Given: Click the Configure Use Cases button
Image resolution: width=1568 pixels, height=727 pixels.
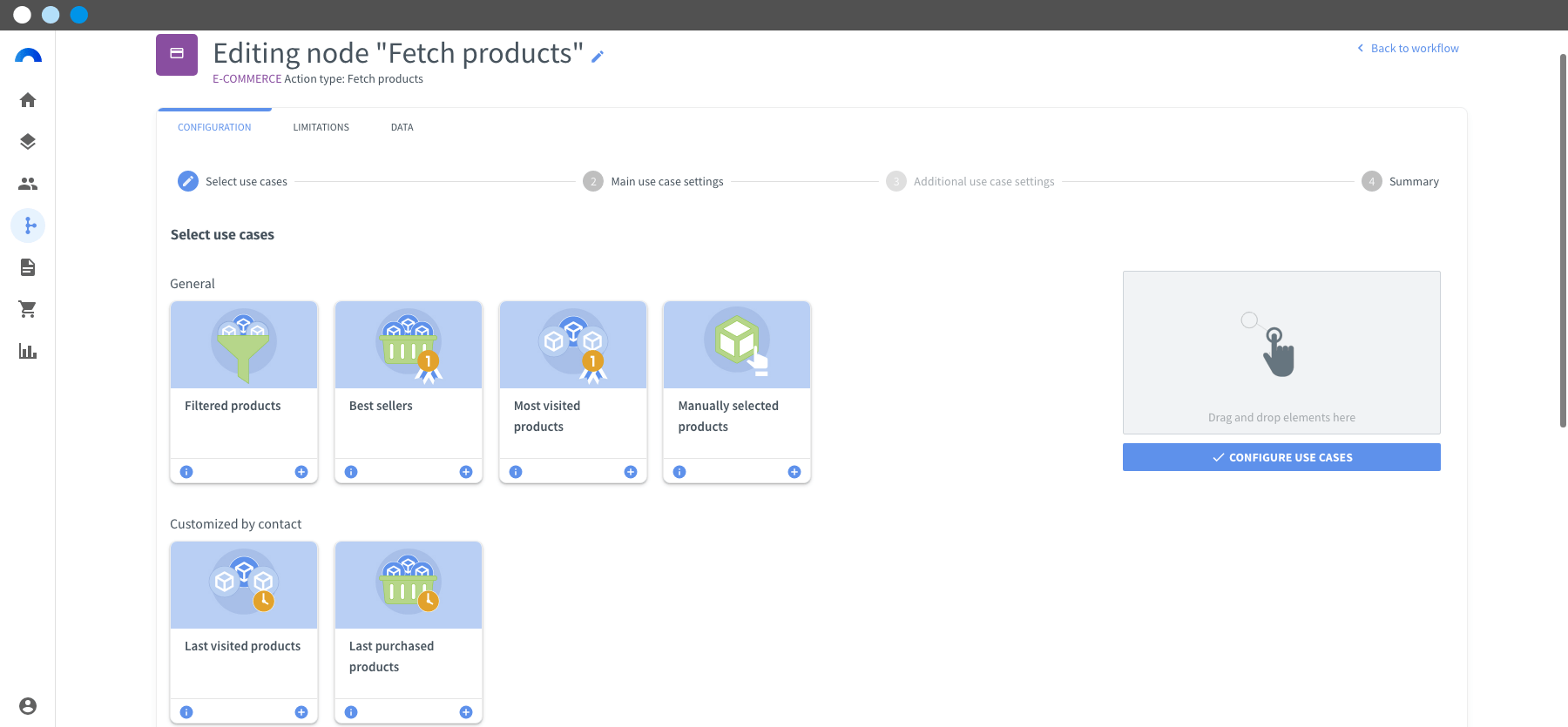Looking at the screenshot, I should 1281,457.
